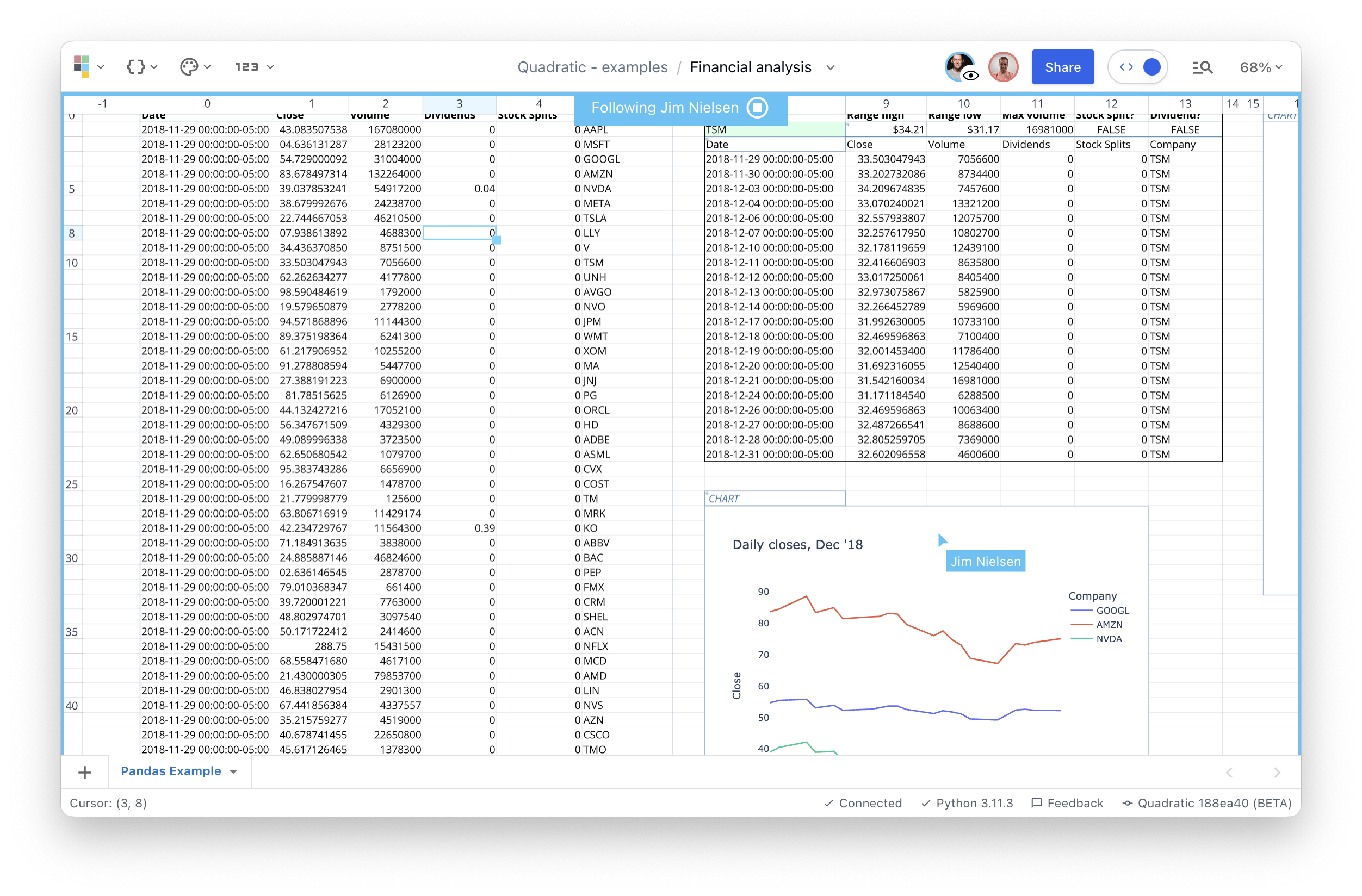Select the column 3 header in the grid

click(x=460, y=103)
